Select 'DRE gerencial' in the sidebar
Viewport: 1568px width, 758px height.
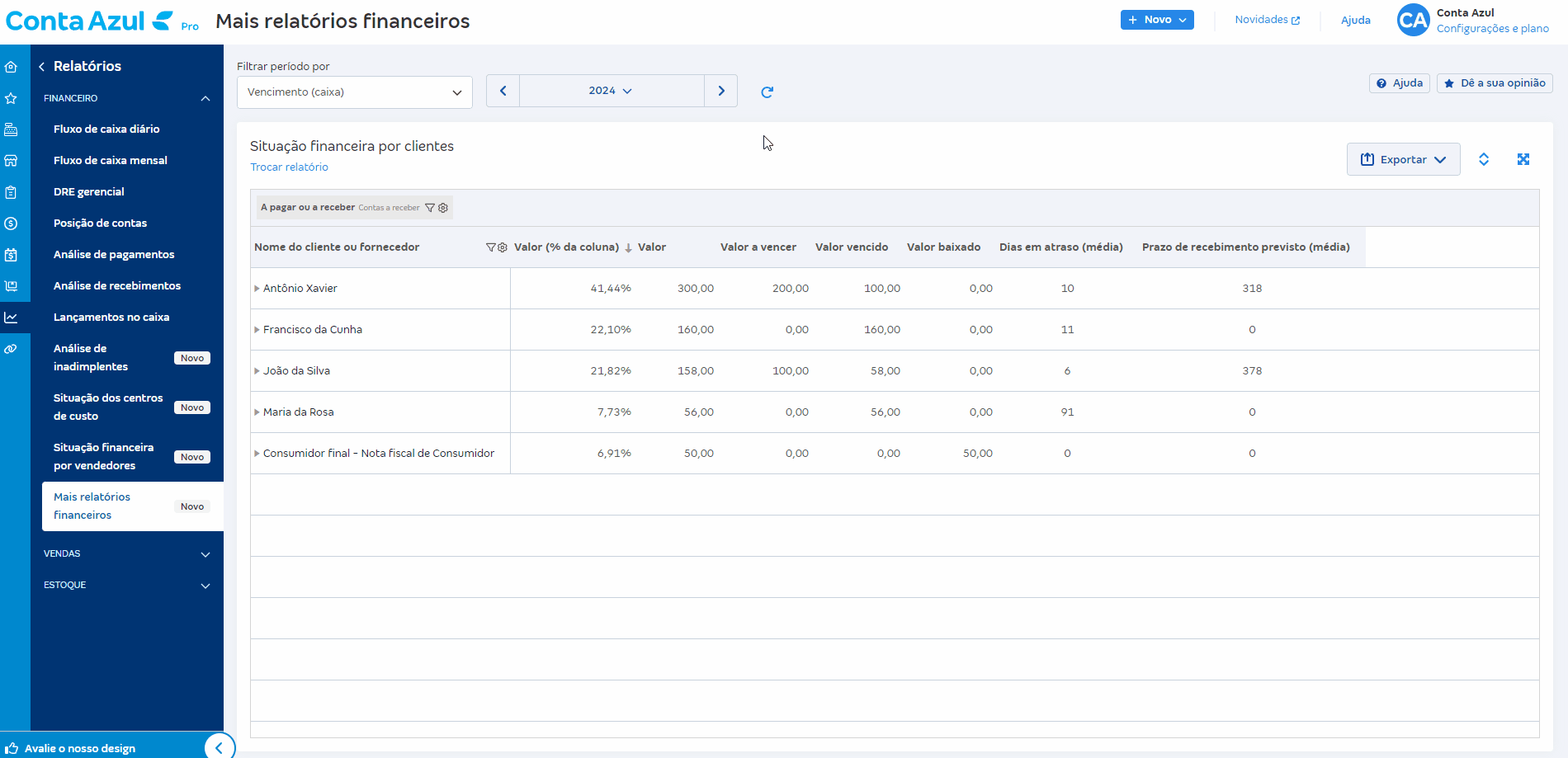click(89, 192)
